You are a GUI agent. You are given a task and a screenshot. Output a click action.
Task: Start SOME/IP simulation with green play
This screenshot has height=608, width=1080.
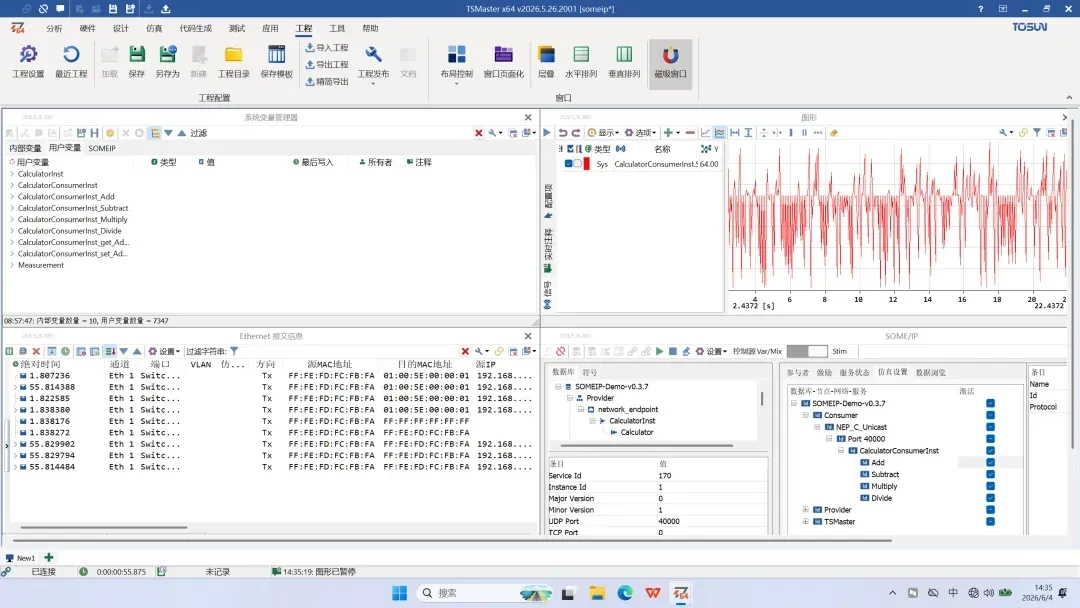click(x=659, y=351)
